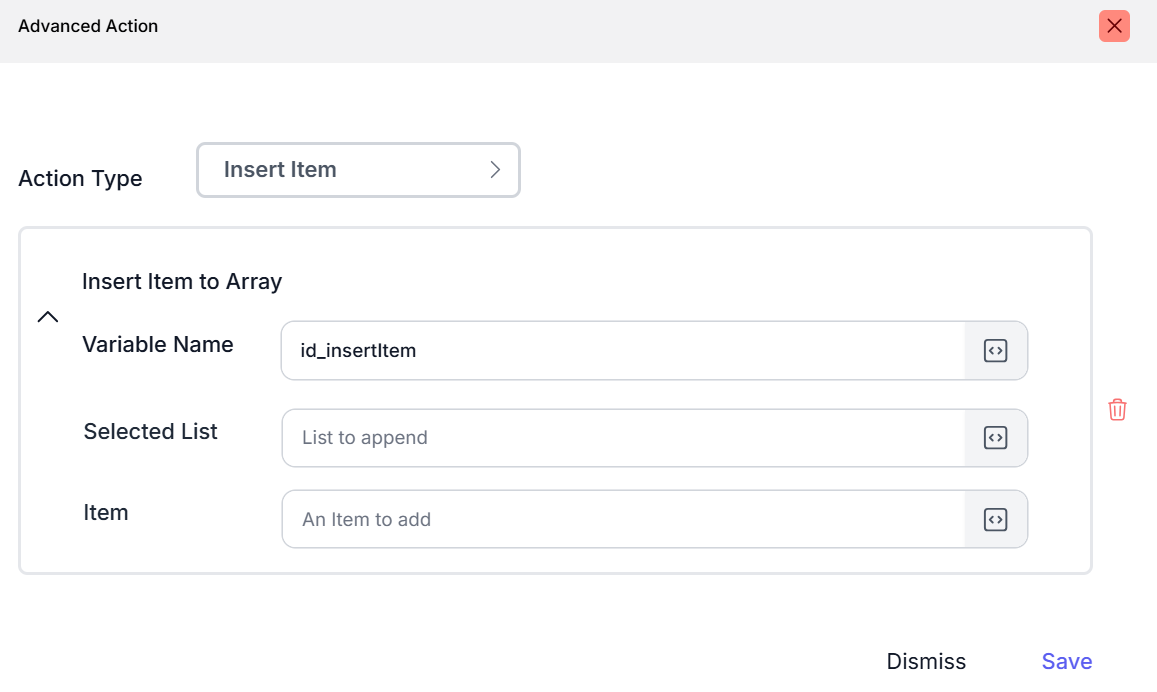This screenshot has height=692, width=1157.
Task: Click the 'An Item to add' input box
Action: [x=622, y=519]
